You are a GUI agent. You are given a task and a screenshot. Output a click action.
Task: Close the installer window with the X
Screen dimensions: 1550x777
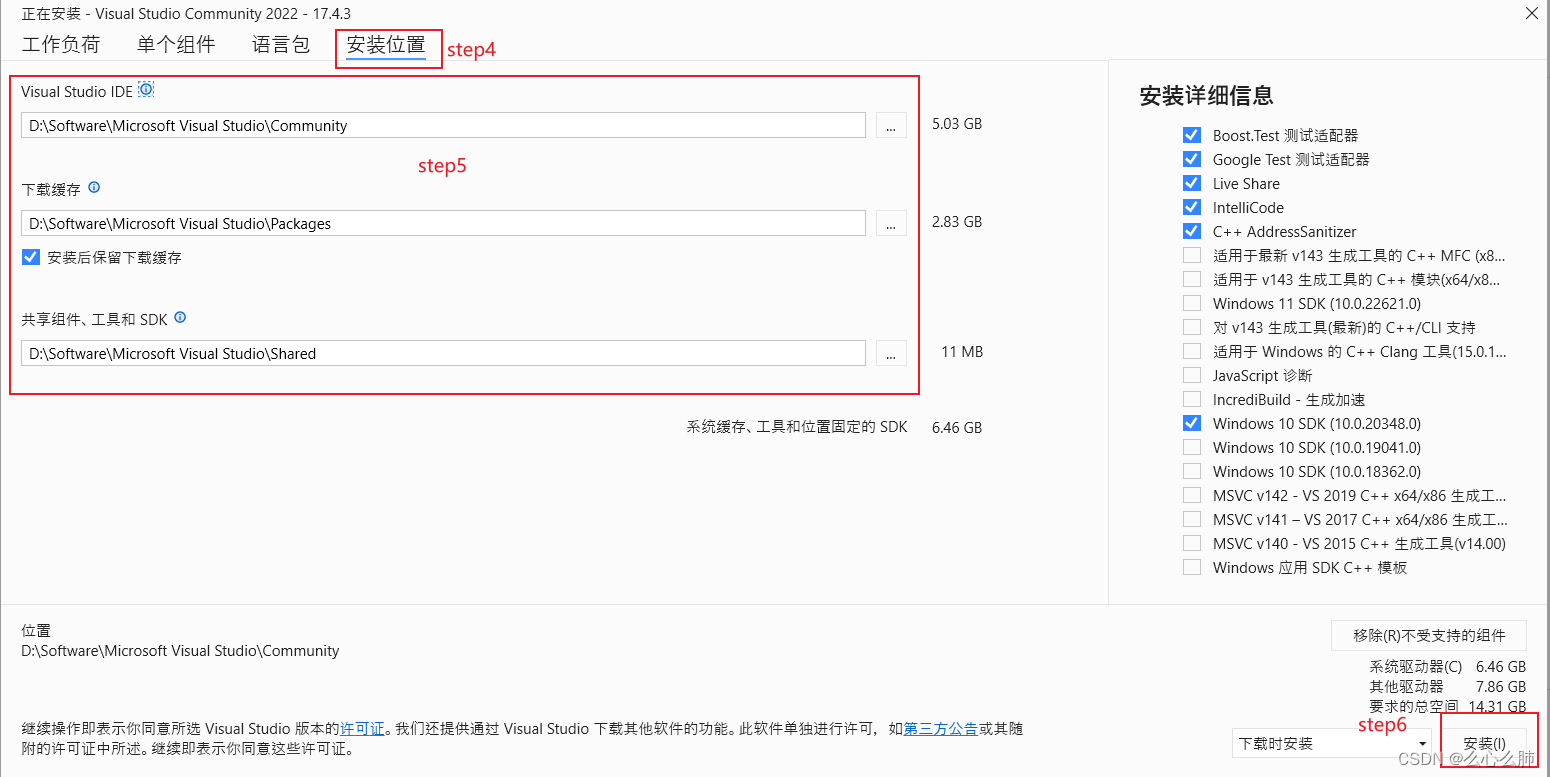tap(1531, 13)
